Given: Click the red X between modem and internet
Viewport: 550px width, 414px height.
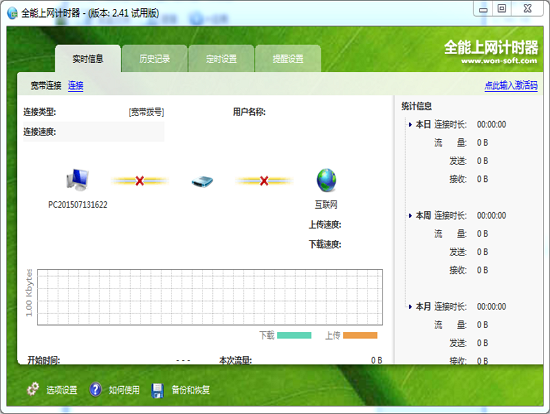Looking at the screenshot, I should point(264,181).
